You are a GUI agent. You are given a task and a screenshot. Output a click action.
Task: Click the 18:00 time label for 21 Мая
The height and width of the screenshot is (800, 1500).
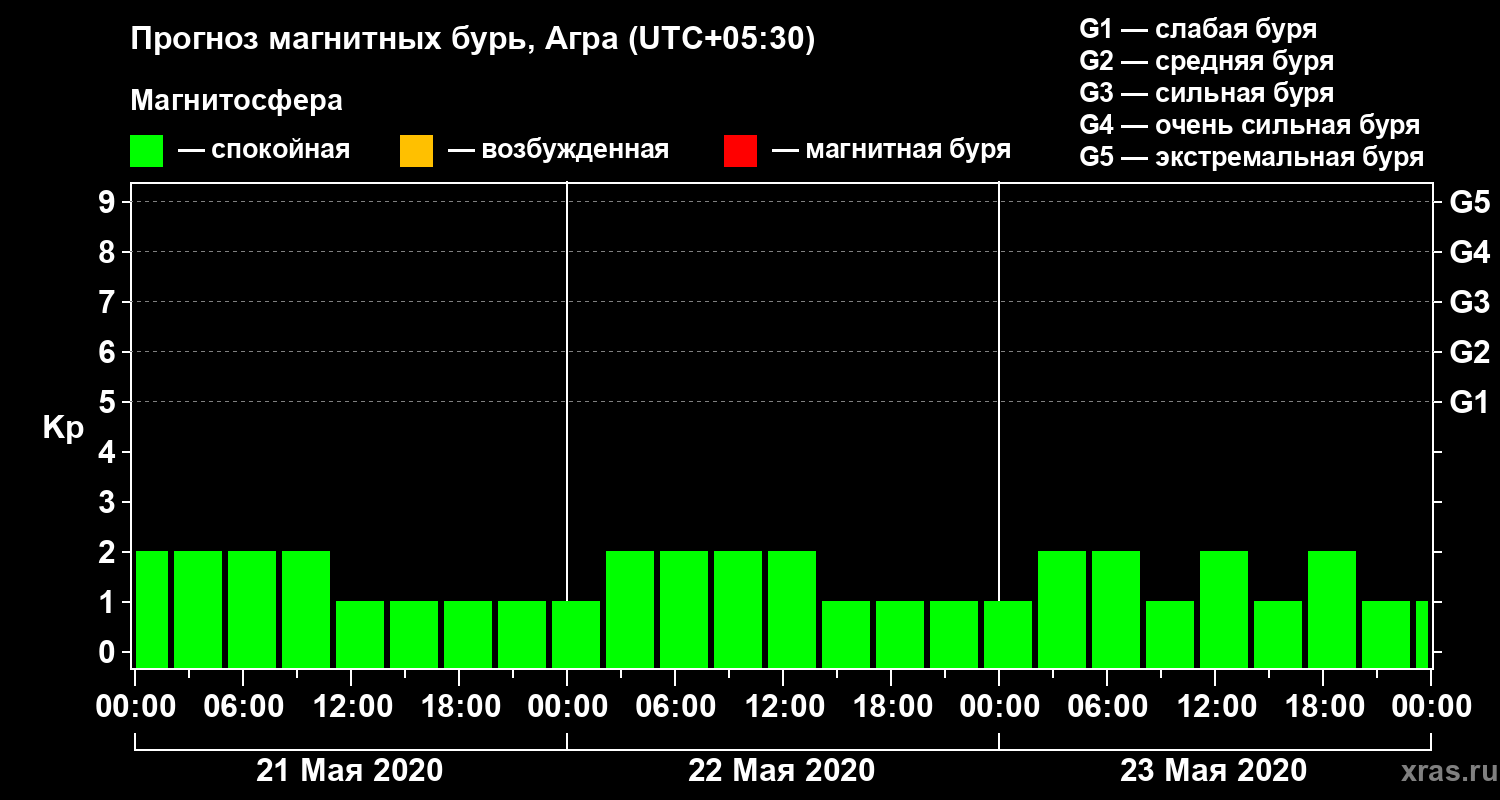click(460, 707)
